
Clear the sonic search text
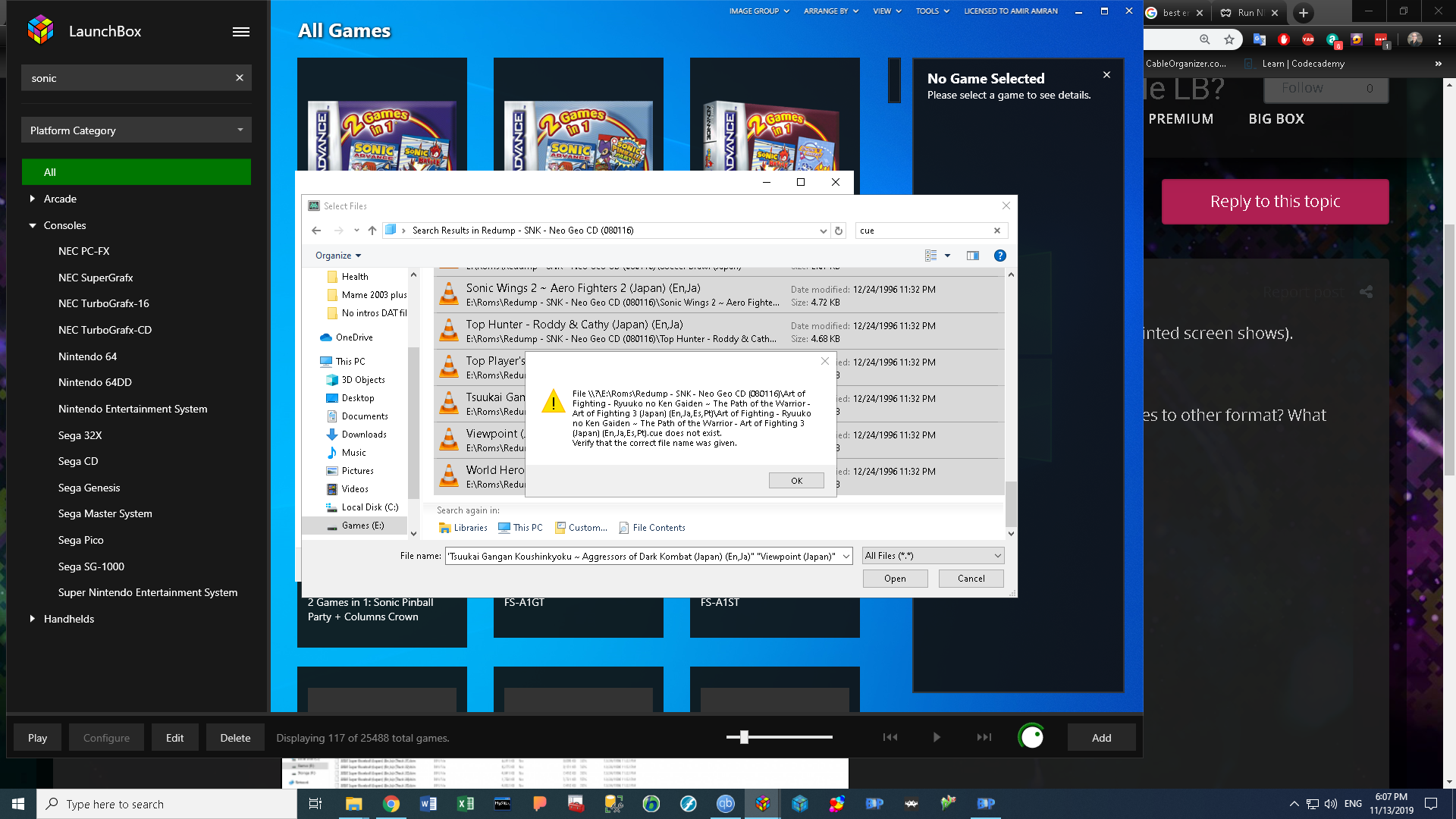(x=240, y=77)
